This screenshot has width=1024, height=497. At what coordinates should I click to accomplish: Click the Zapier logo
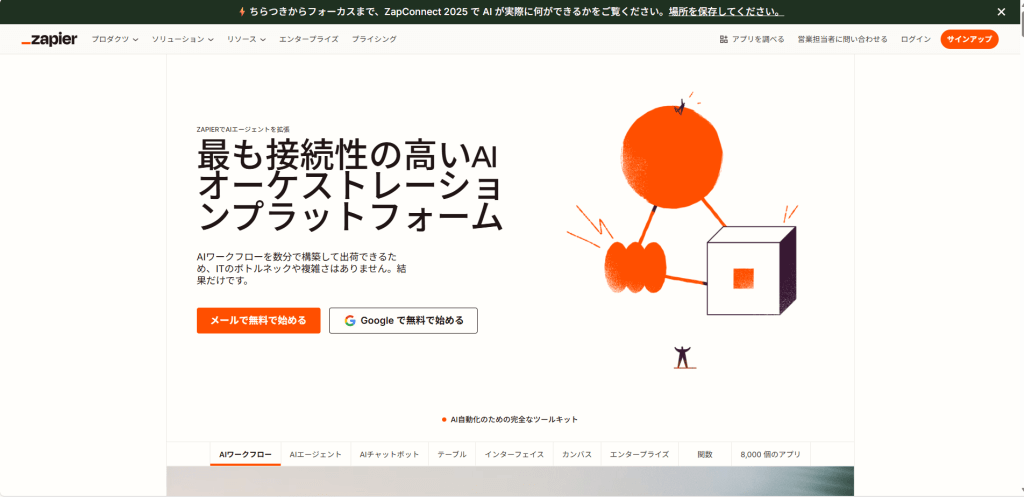coord(49,39)
